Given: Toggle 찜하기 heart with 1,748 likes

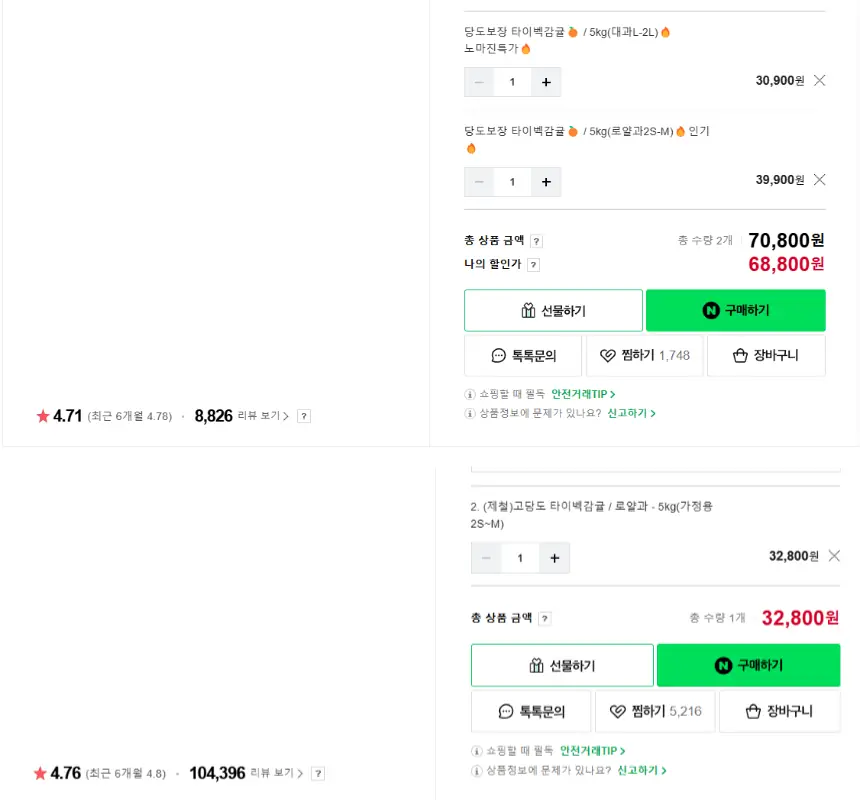Looking at the screenshot, I should (644, 355).
